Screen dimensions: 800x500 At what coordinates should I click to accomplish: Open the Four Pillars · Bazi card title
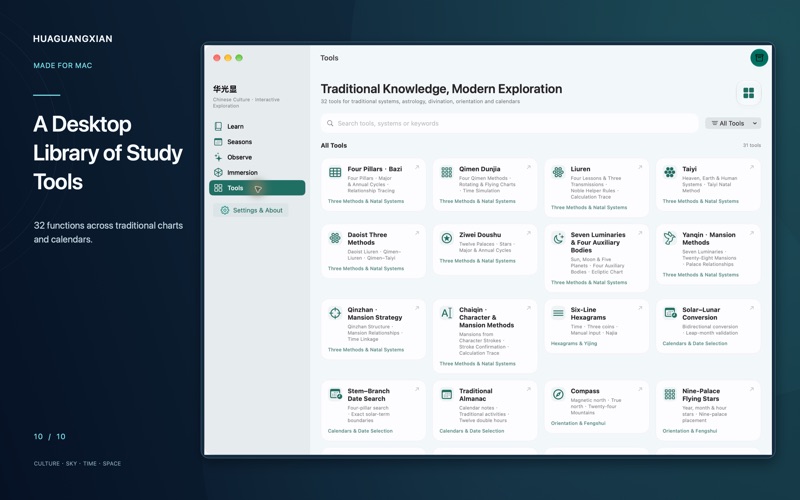374,169
